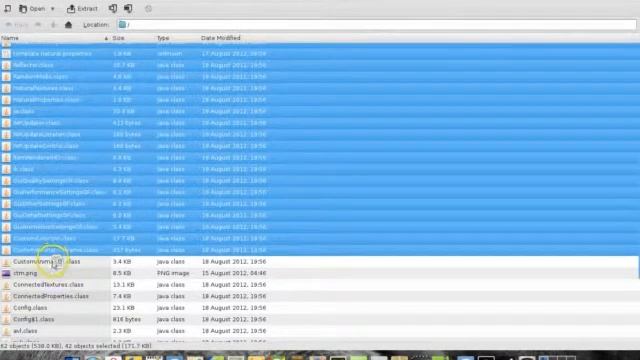
Task: Click the 8.5 KB size cell
Action: click(x=122, y=273)
